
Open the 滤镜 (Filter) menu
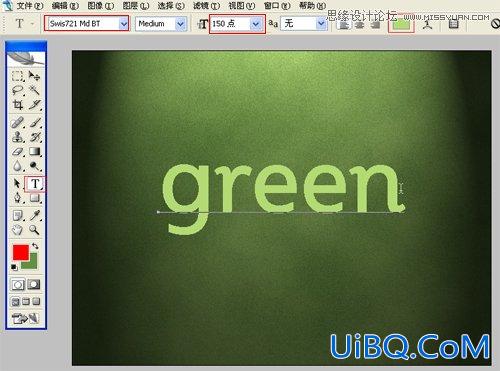click(x=207, y=6)
